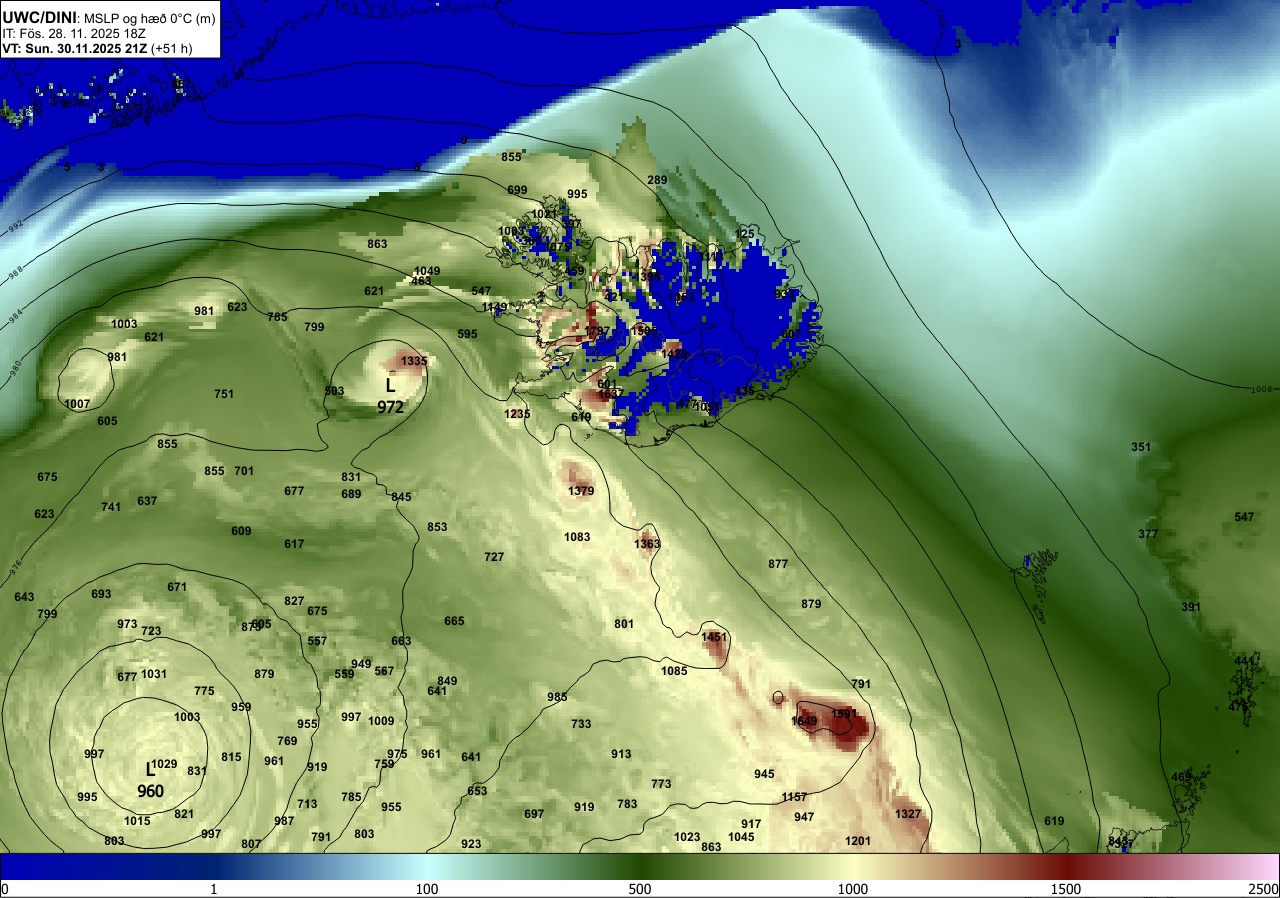
Task: Click the height value 289
Action: [x=657, y=180]
